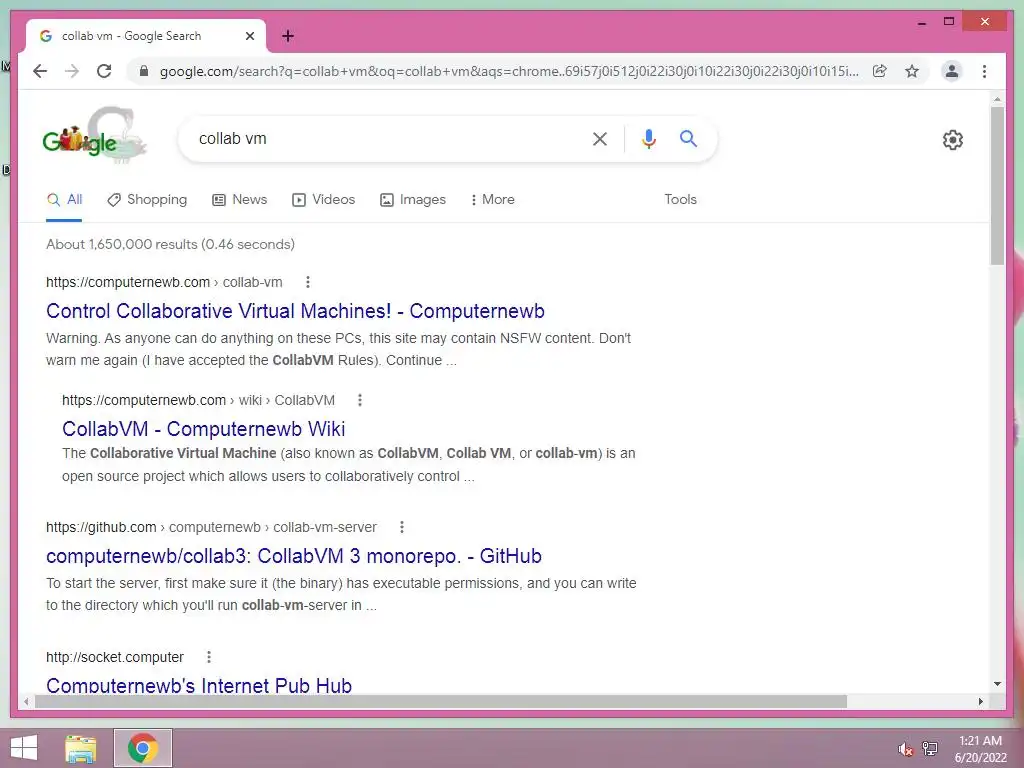Reload the Google search page

coord(104,71)
